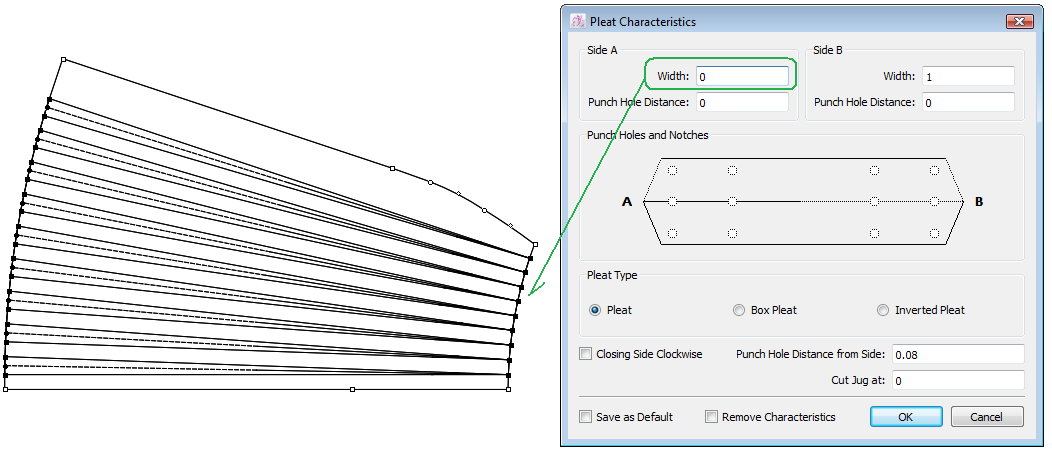
Task: Click the Punch Hole Distance from Side field
Action: (957, 354)
